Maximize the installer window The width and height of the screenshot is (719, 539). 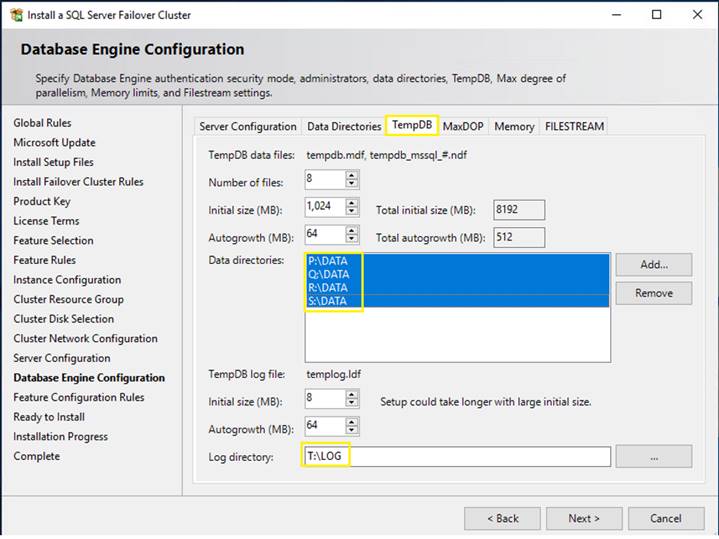(657, 15)
